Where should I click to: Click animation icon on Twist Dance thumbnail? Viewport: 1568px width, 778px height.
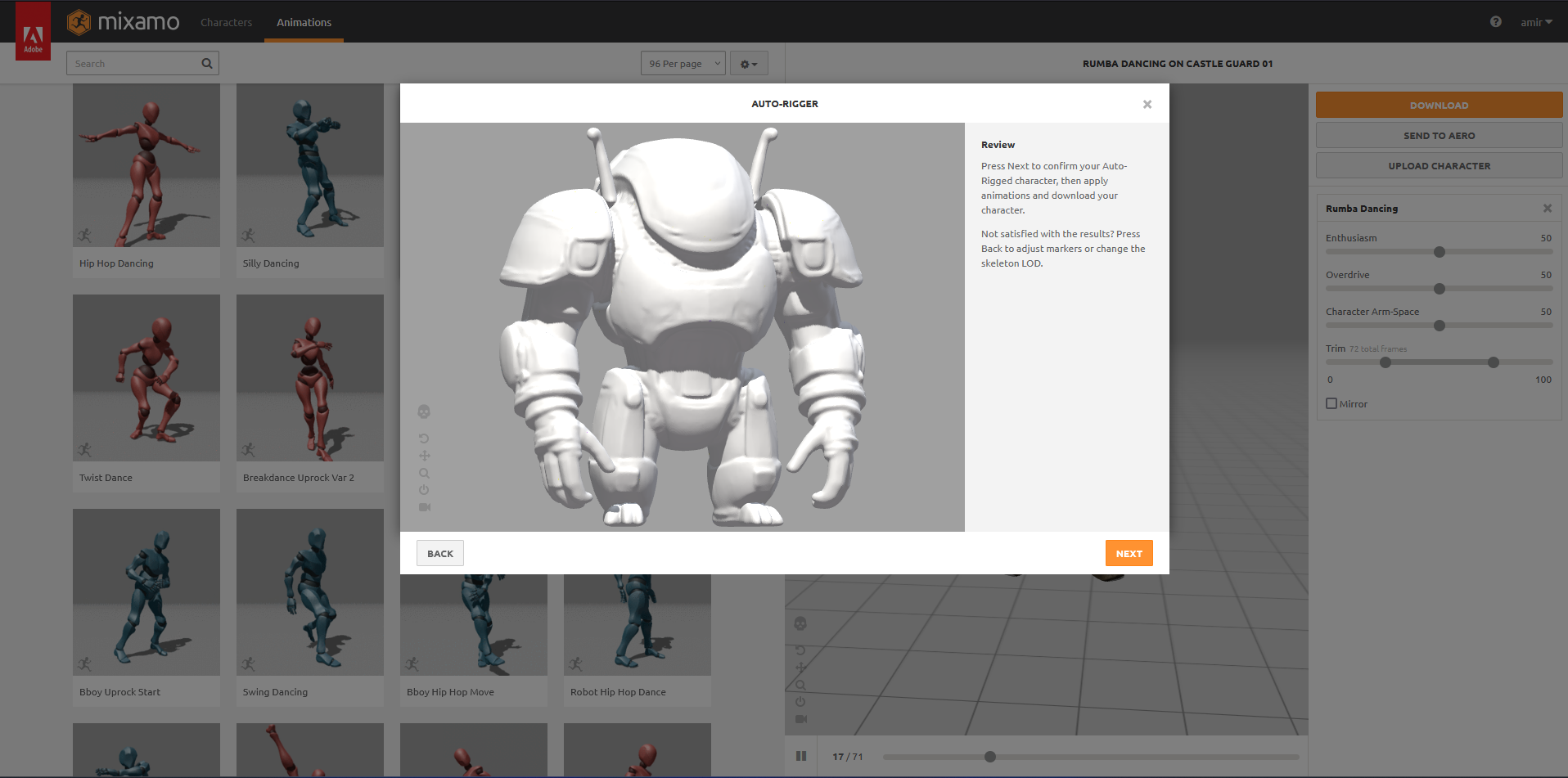pos(85,450)
